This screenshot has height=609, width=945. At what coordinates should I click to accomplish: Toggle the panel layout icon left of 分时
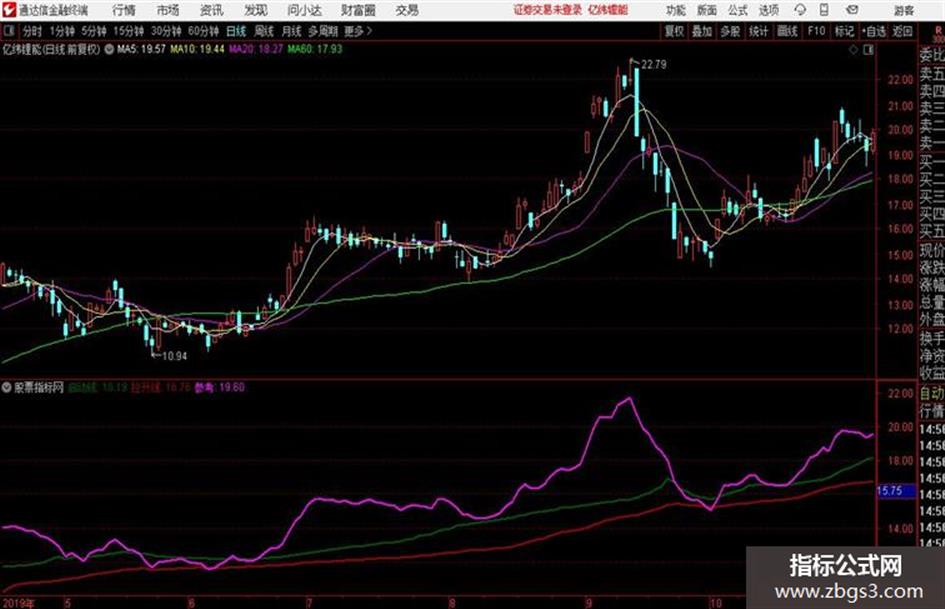tap(8, 31)
